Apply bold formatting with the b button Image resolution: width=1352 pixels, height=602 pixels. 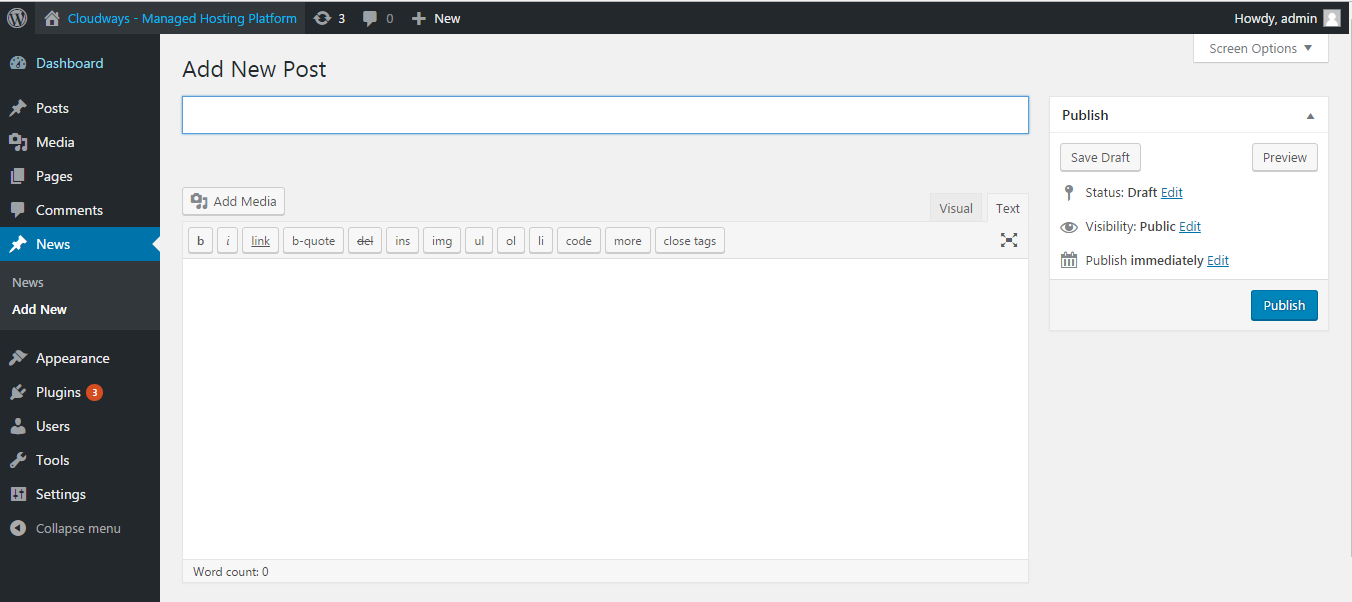point(200,240)
